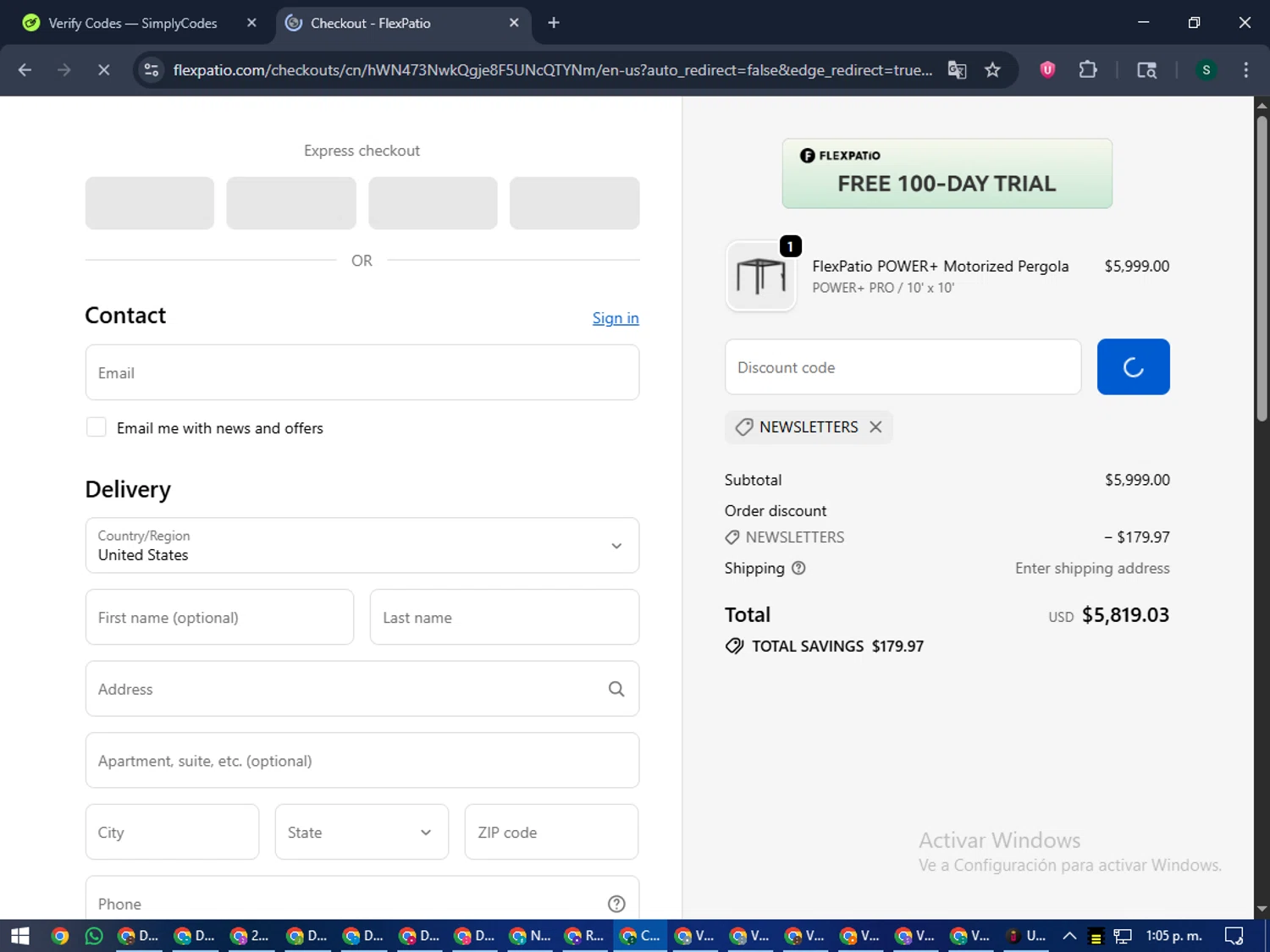This screenshot has height=952, width=1270.
Task: Click the blue apply discount button
Action: point(1133,367)
